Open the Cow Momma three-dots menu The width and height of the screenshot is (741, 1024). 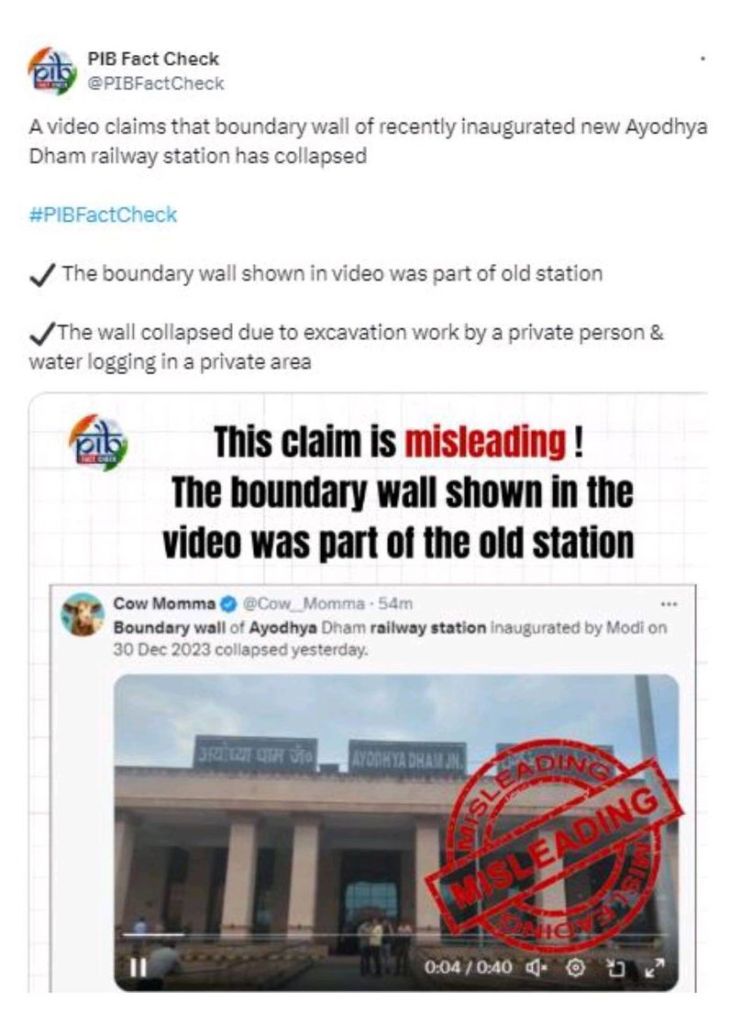click(x=669, y=604)
